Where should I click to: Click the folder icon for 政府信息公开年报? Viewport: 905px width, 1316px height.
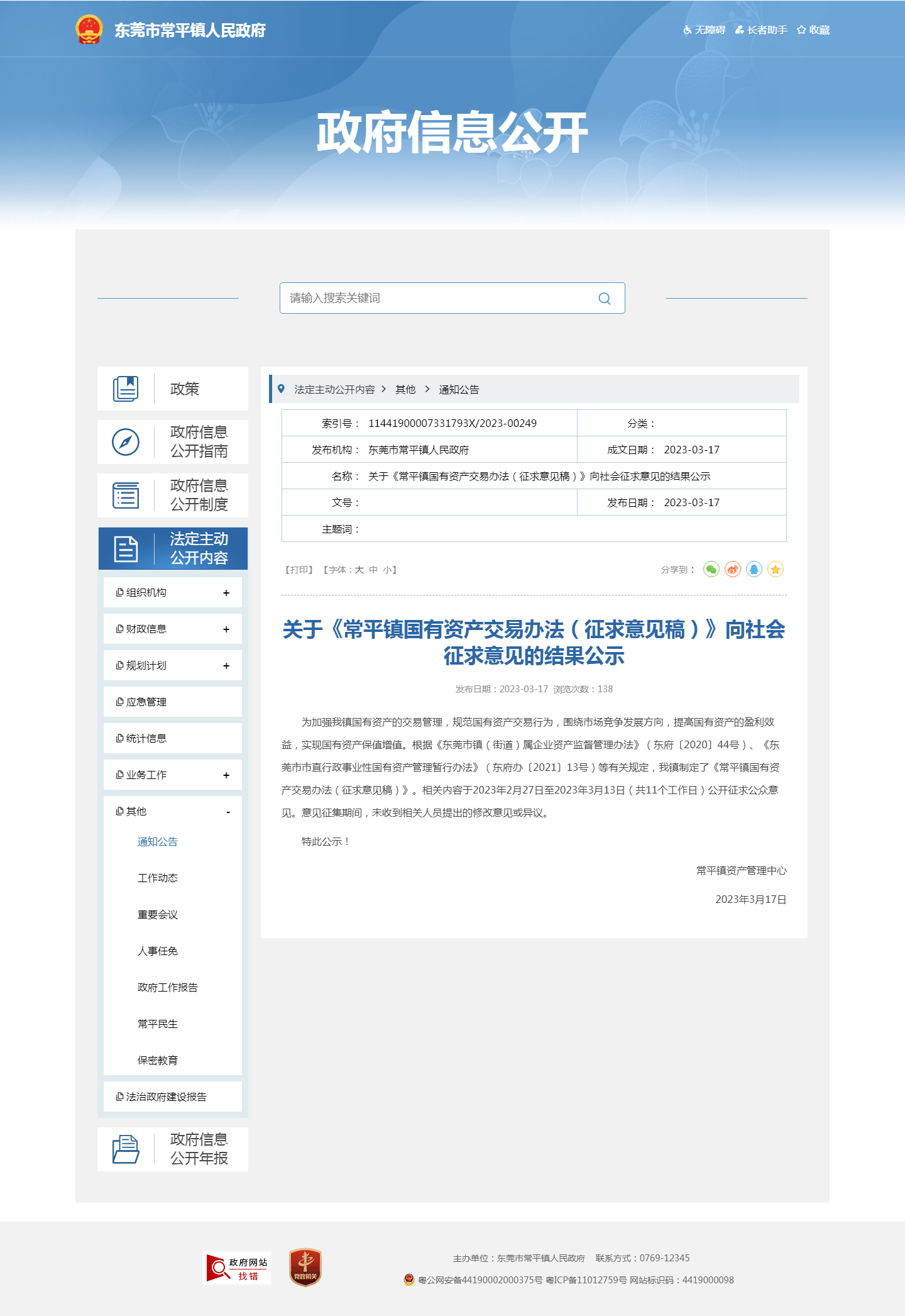pyautogui.click(x=126, y=1149)
